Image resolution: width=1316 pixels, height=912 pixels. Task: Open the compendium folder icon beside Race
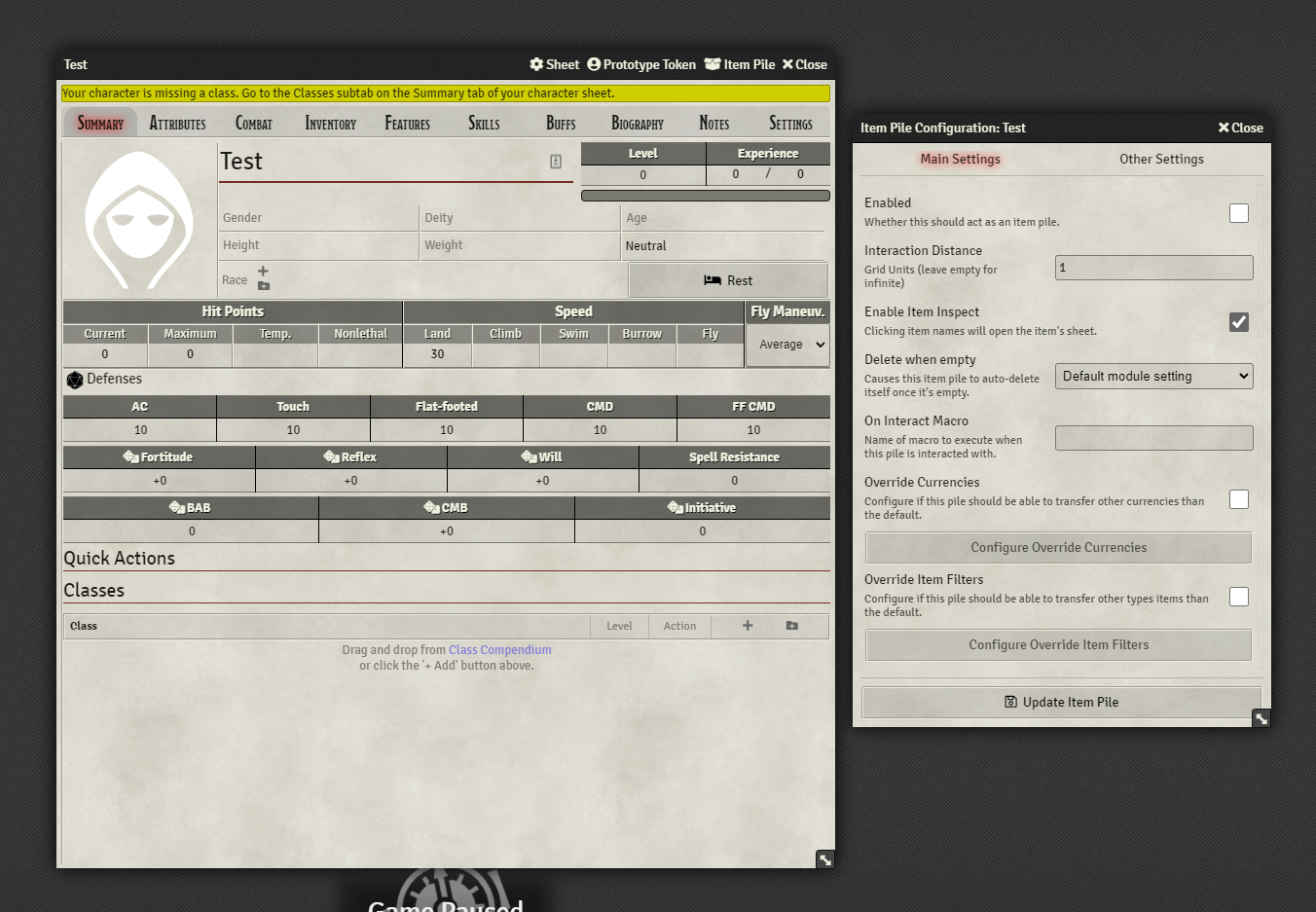(262, 286)
